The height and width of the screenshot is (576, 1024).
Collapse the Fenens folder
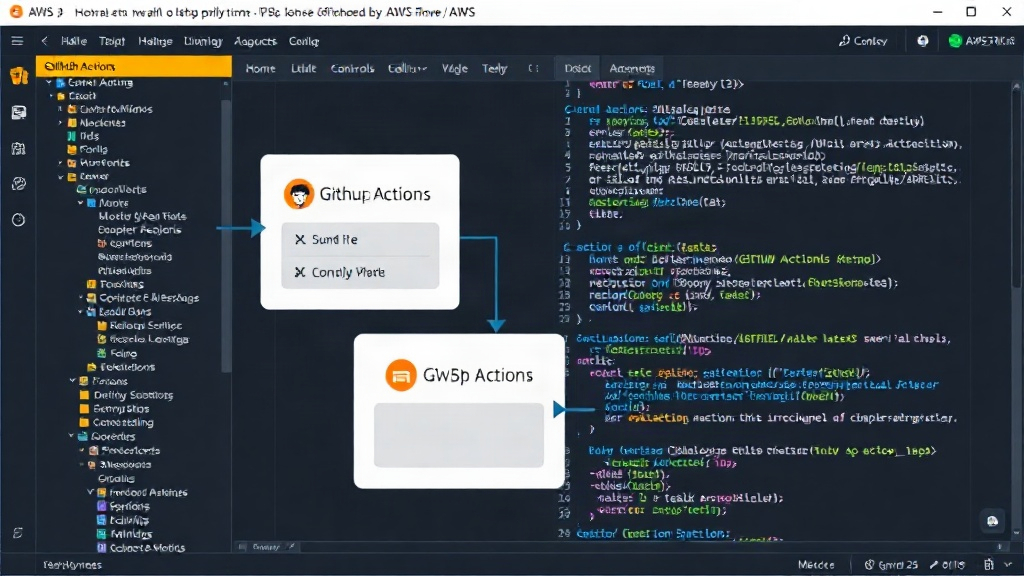click(x=72, y=381)
